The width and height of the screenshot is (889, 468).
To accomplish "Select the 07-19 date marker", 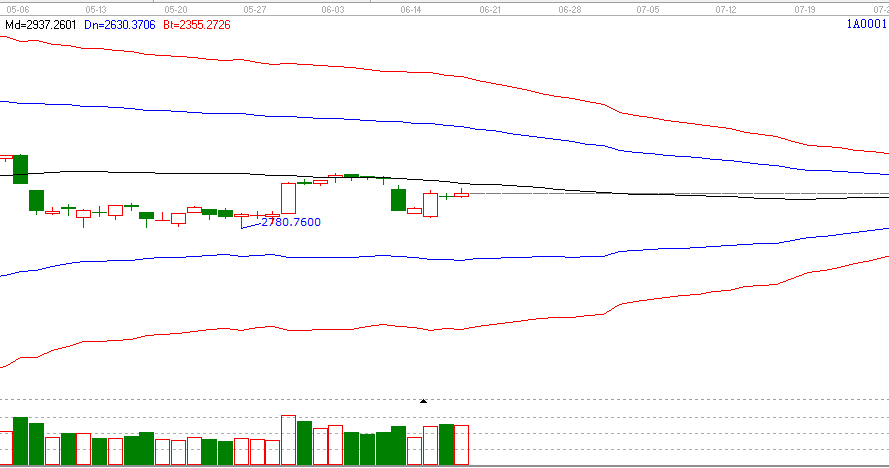I will 805,7.
